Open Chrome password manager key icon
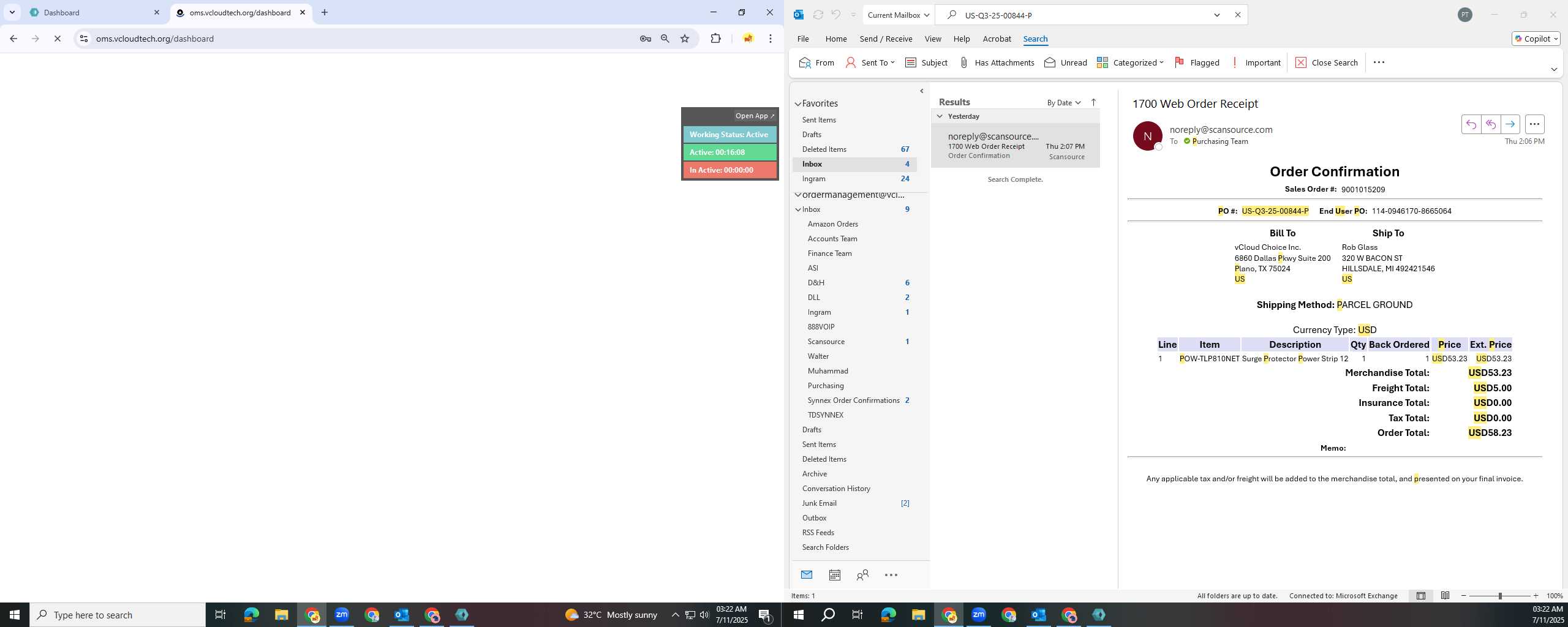The image size is (1568, 627). (x=645, y=39)
